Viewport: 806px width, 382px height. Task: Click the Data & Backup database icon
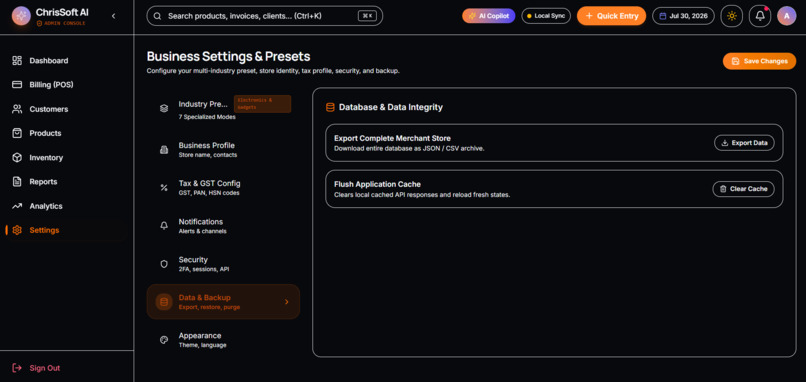pos(164,302)
